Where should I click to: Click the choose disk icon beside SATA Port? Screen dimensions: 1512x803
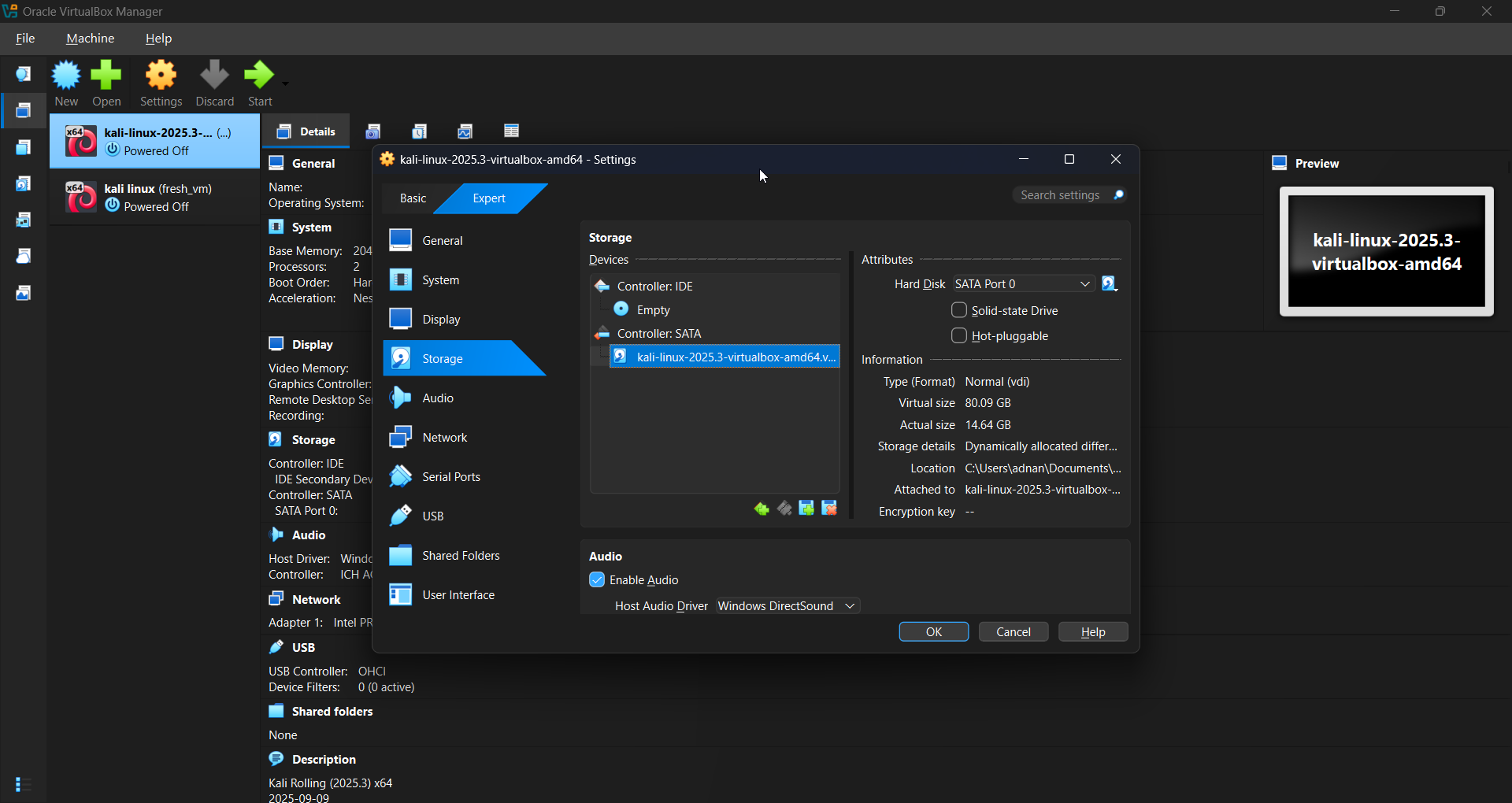[x=1110, y=284]
